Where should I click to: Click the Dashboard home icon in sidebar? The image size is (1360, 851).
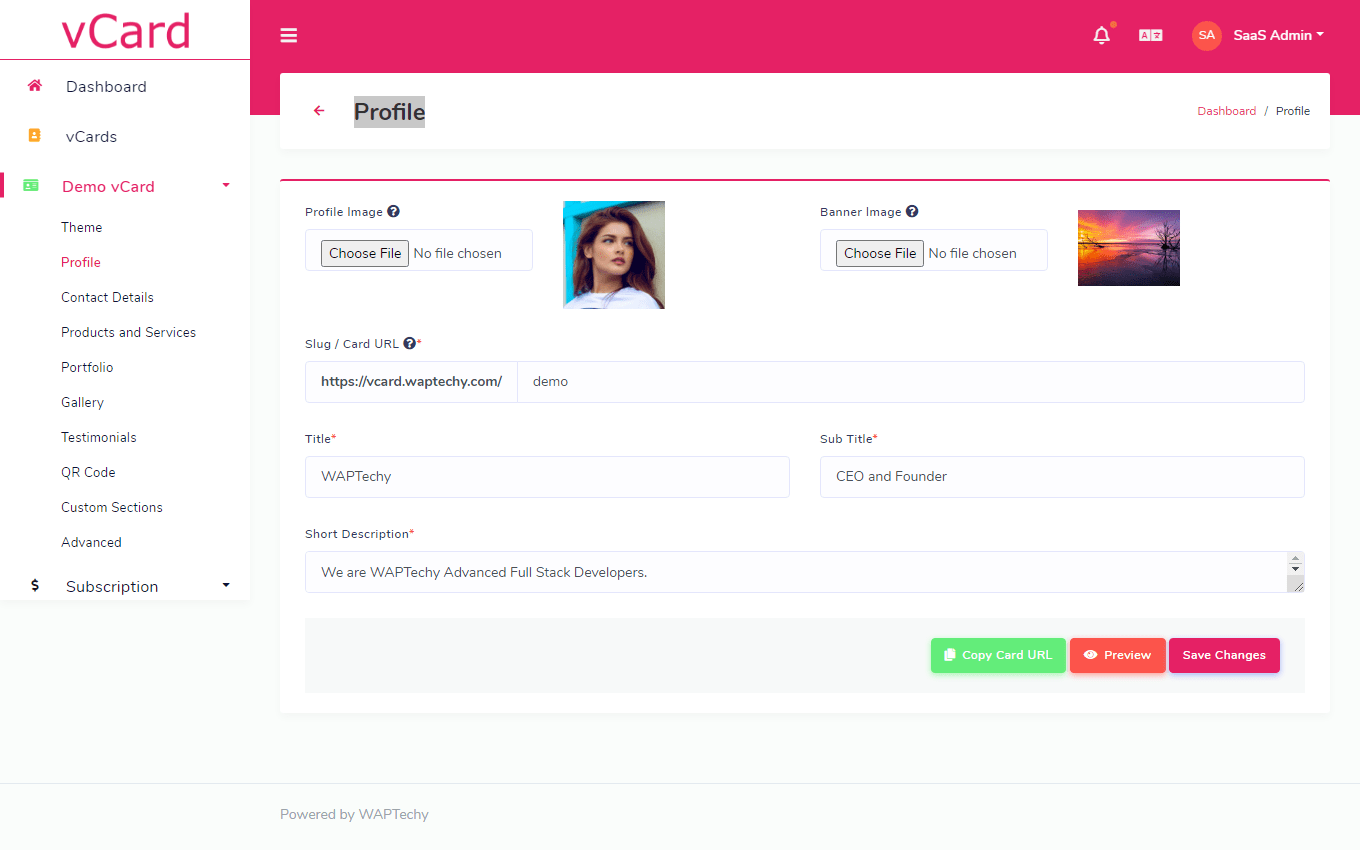click(x=34, y=86)
